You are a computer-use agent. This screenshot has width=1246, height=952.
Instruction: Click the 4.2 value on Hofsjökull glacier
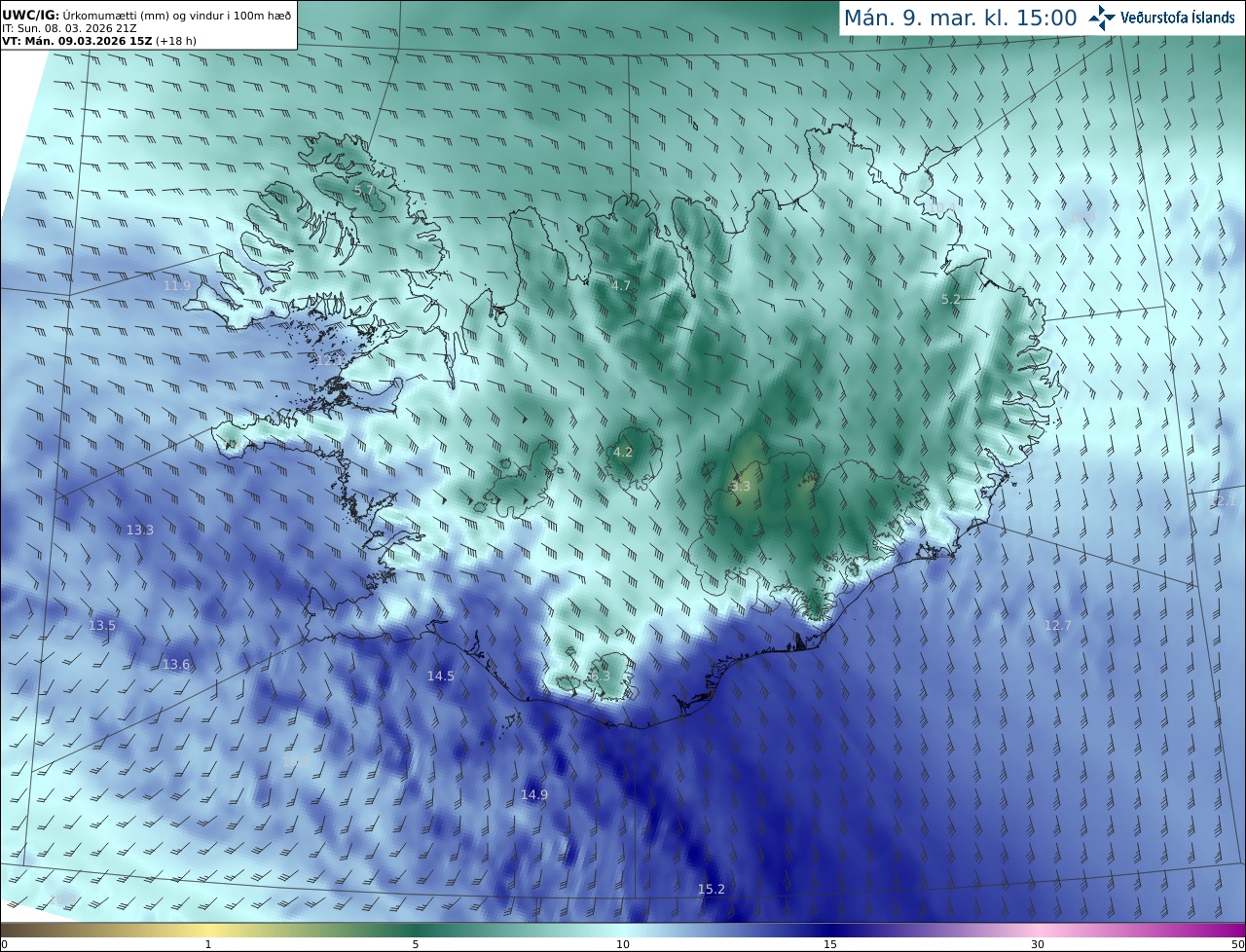coord(623,452)
